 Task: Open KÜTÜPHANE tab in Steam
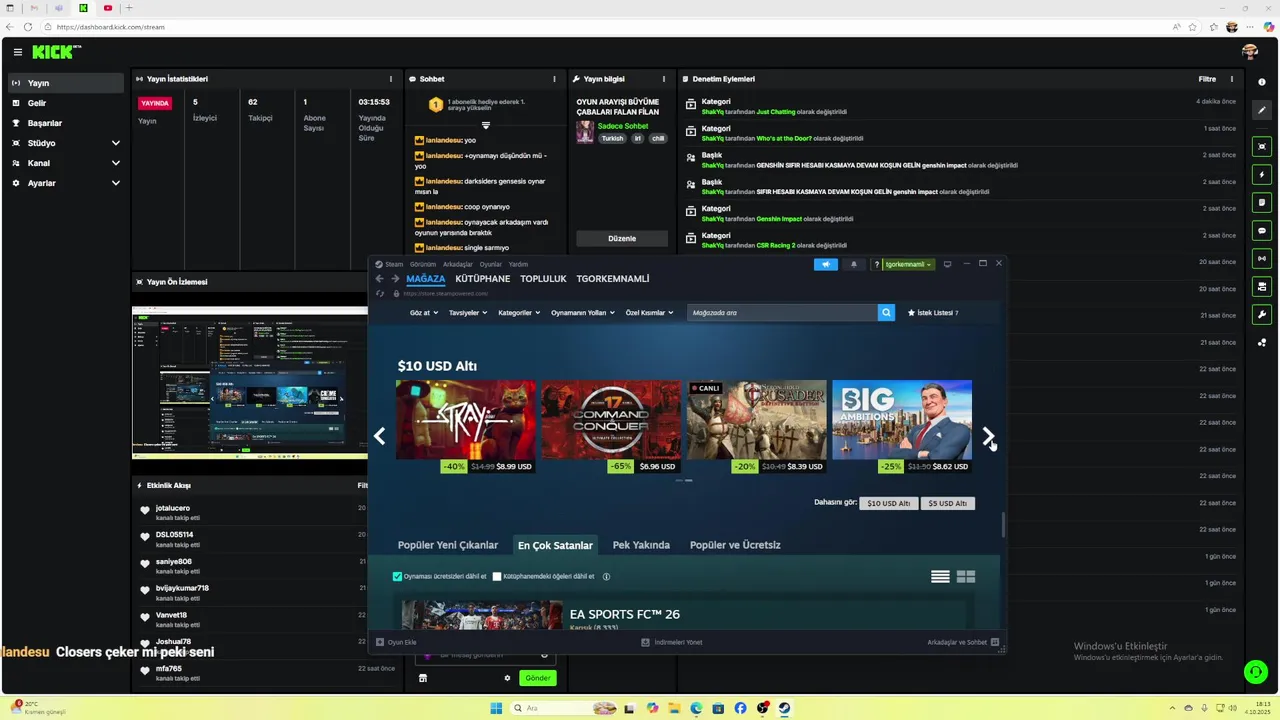[482, 279]
